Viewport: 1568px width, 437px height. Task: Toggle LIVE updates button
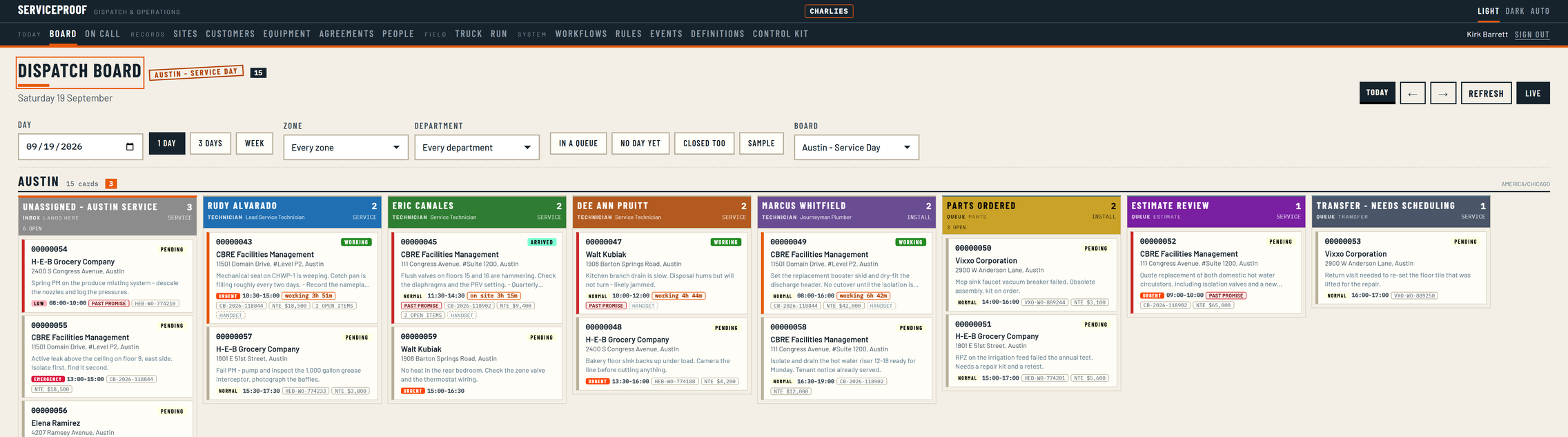(x=1533, y=93)
